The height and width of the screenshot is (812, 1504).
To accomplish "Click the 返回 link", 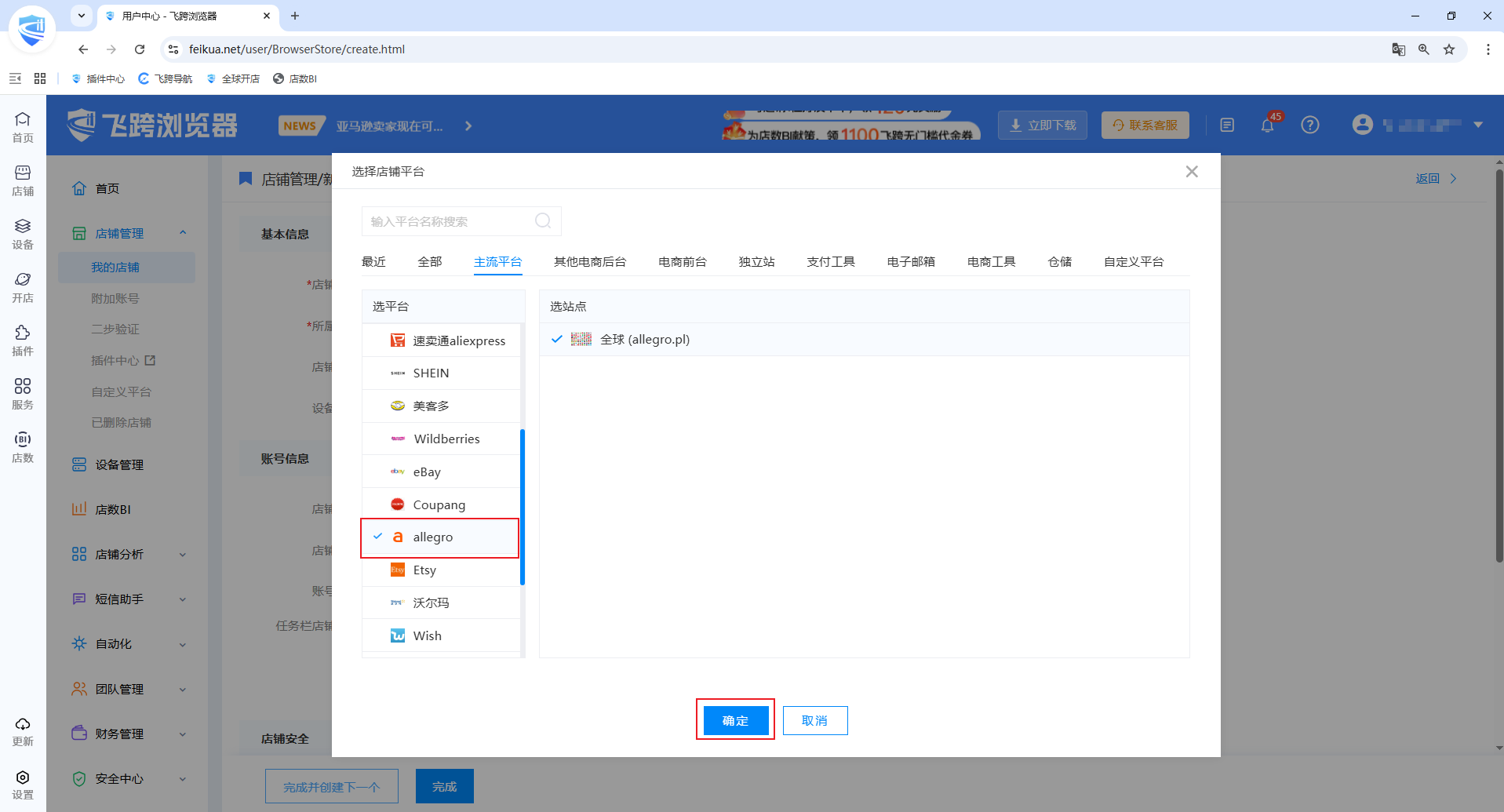I will pyautogui.click(x=1436, y=179).
